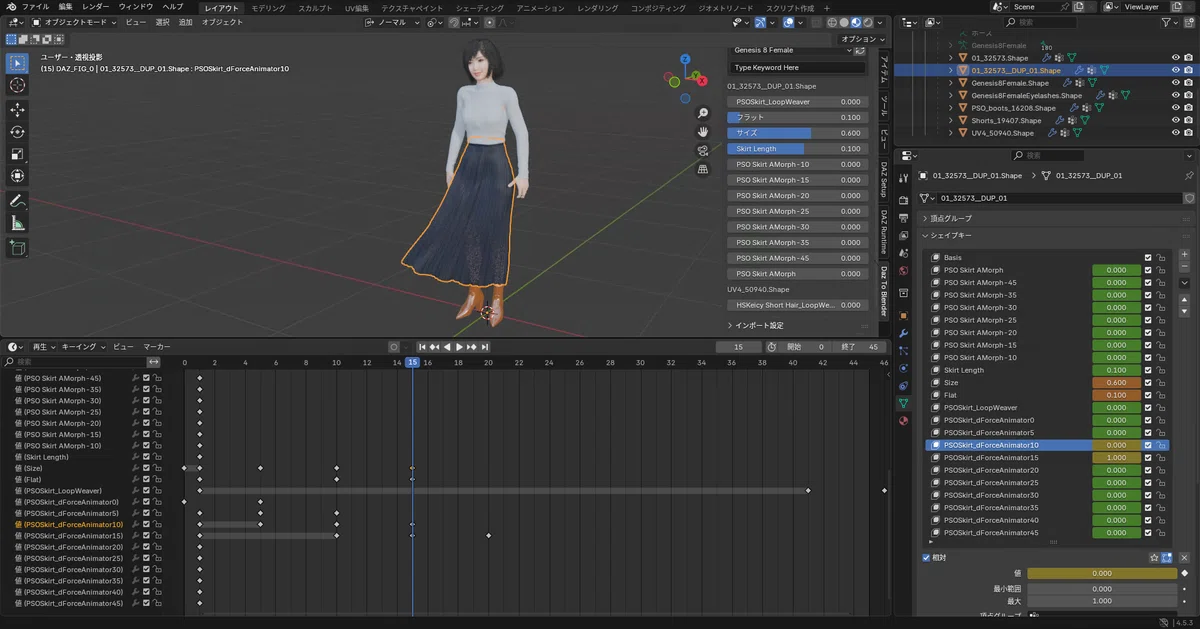
Task: Switch perspective/orthographic grid icon
Action: 703,169
